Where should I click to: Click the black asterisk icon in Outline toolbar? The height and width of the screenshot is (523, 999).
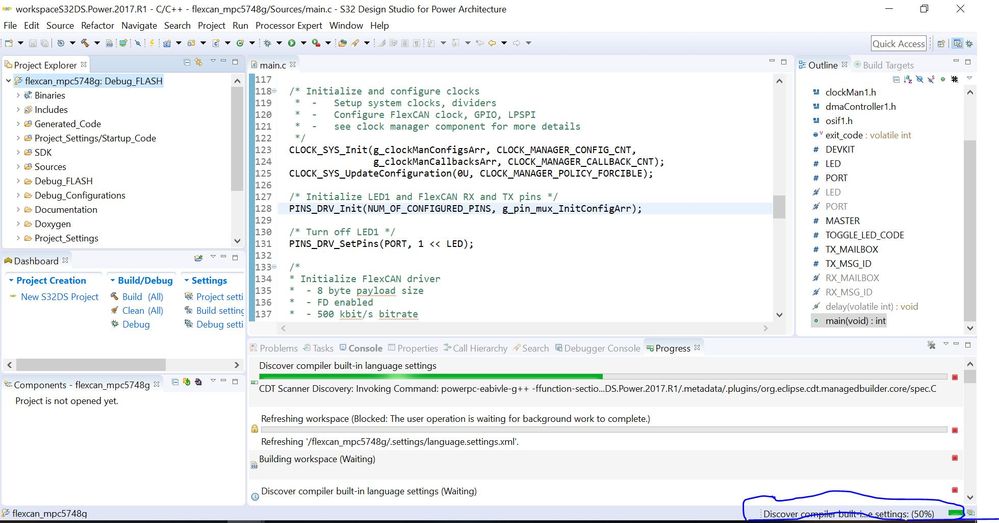pos(954,79)
